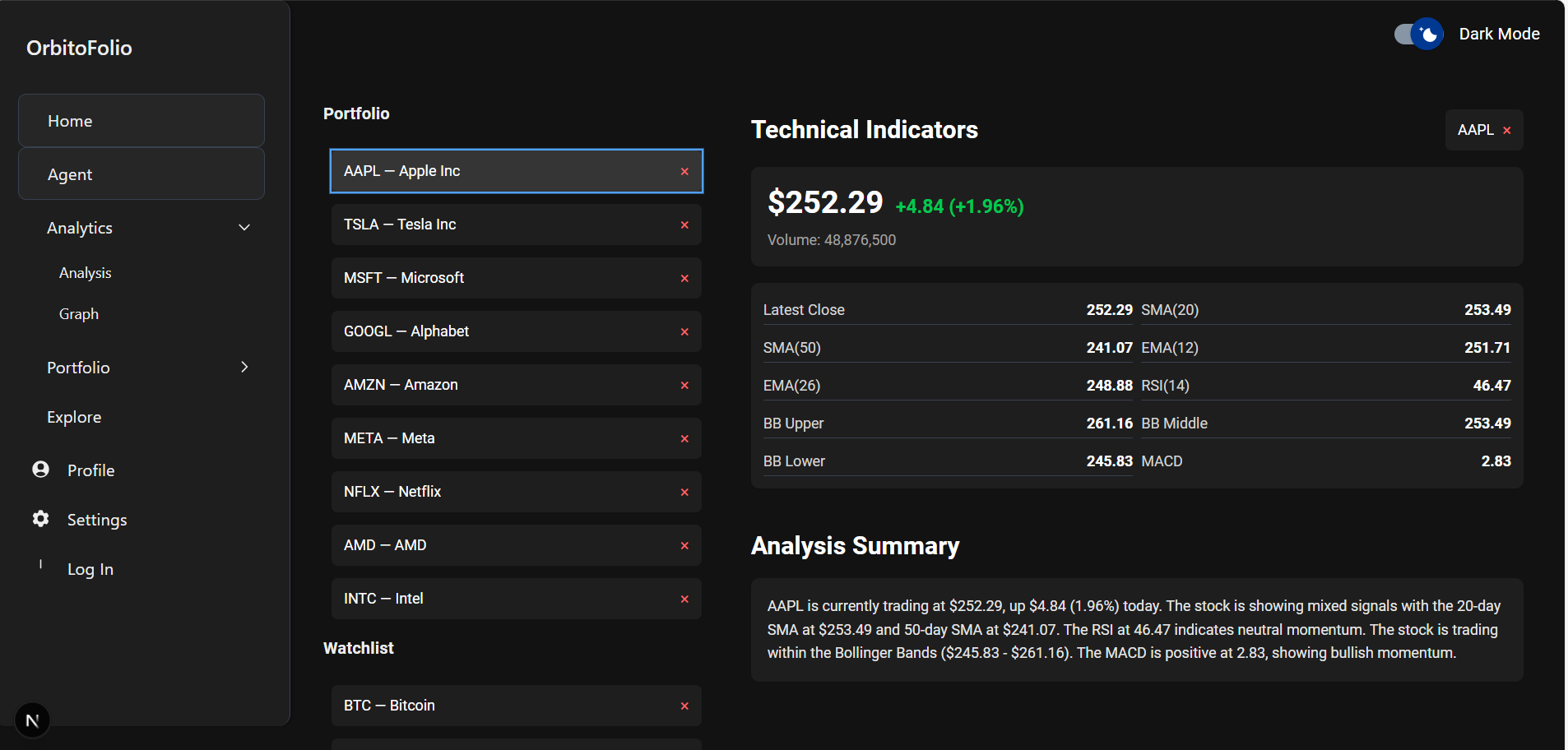Open the Next.js dev tools badge
Image resolution: width=1568 pixels, height=750 pixels.
click(32, 721)
